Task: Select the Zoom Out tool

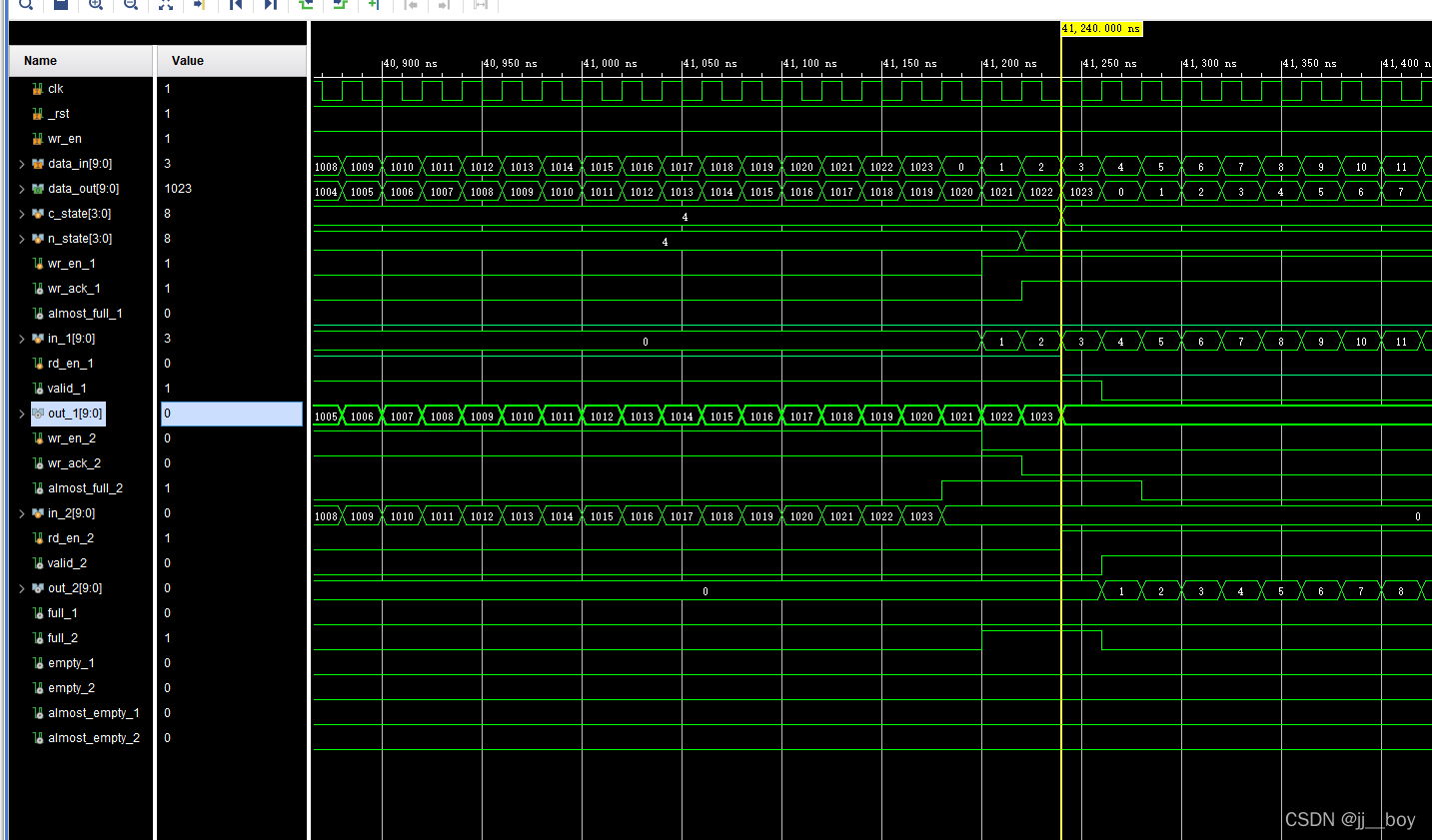Action: click(x=130, y=6)
